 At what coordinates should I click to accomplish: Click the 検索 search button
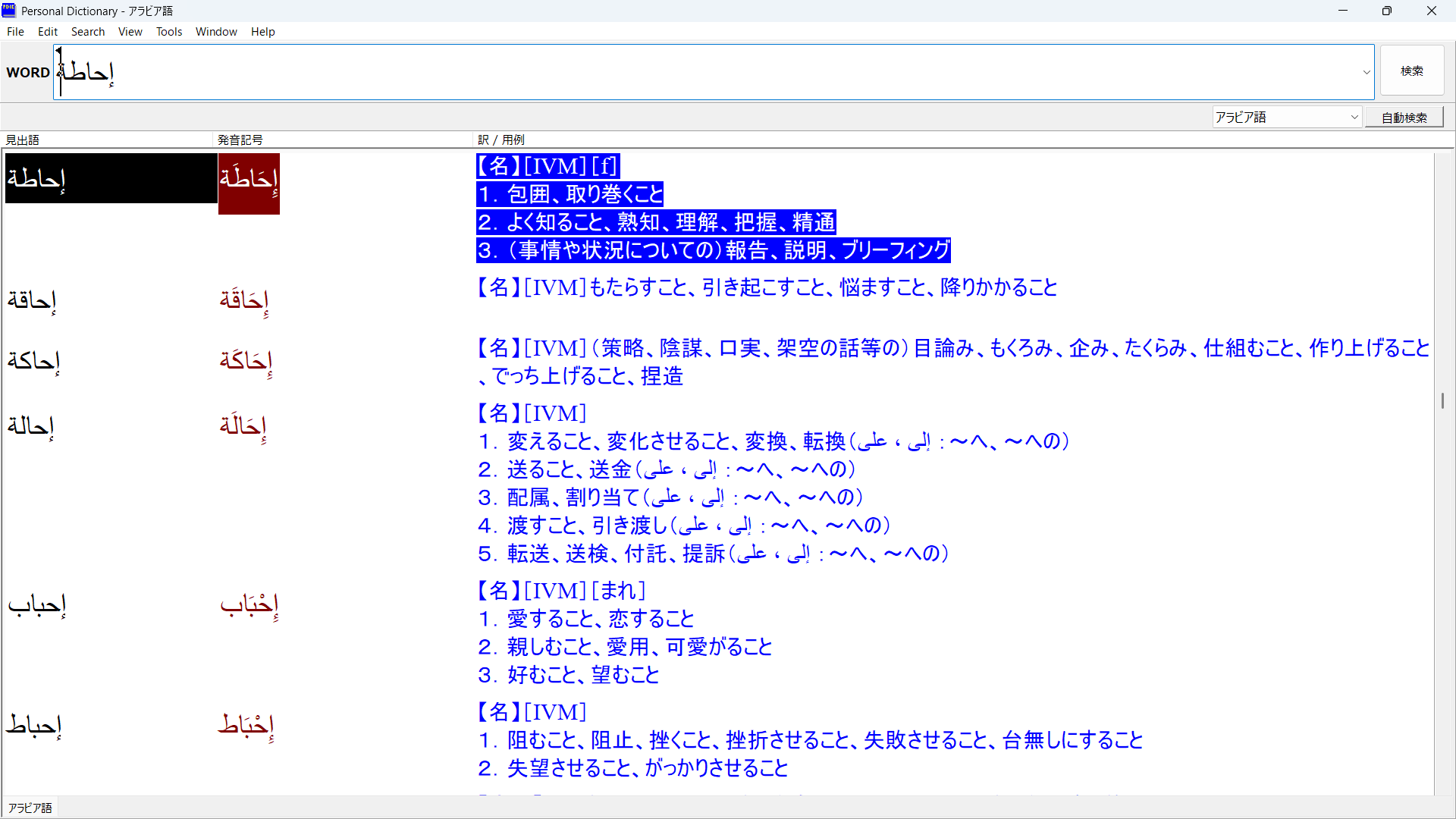(1411, 71)
